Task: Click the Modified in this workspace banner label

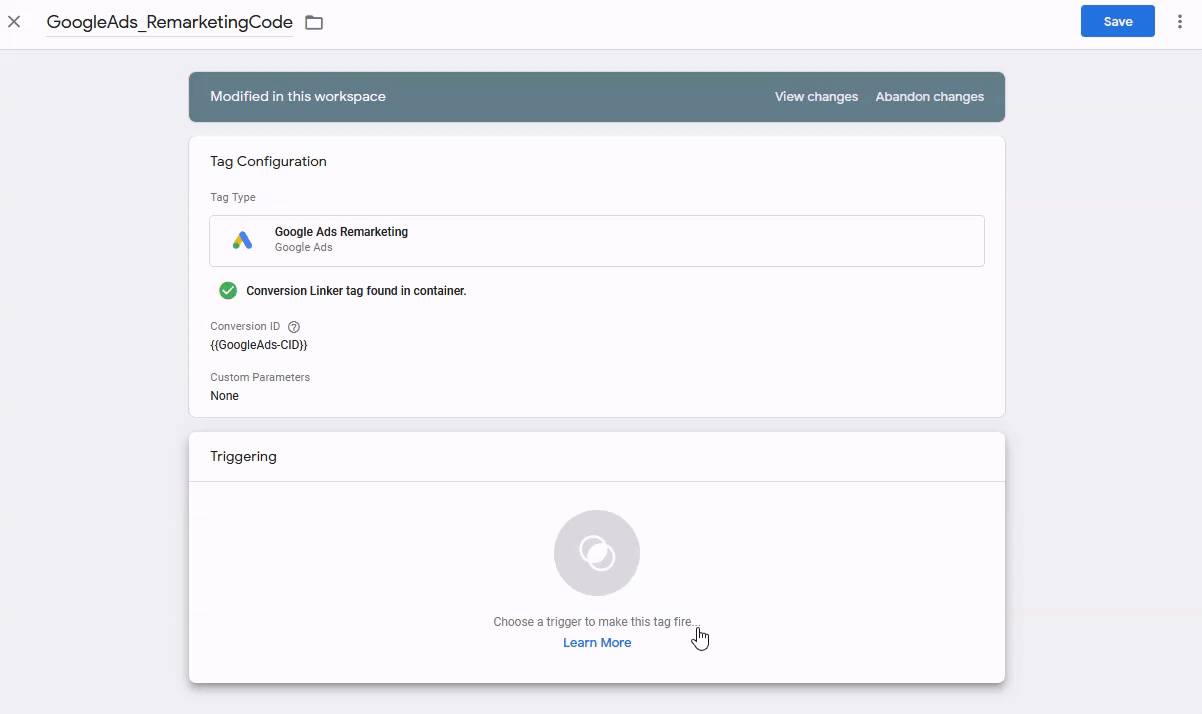Action: pyautogui.click(x=298, y=97)
